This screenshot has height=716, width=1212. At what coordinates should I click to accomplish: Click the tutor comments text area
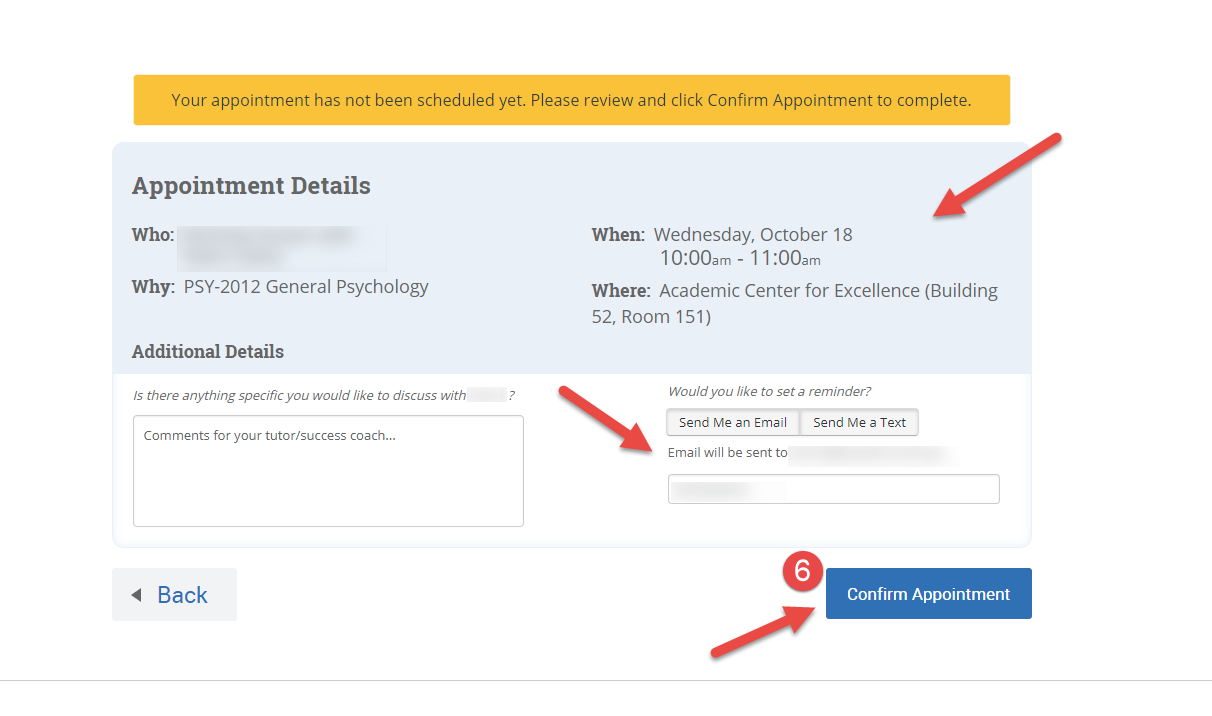[x=328, y=471]
